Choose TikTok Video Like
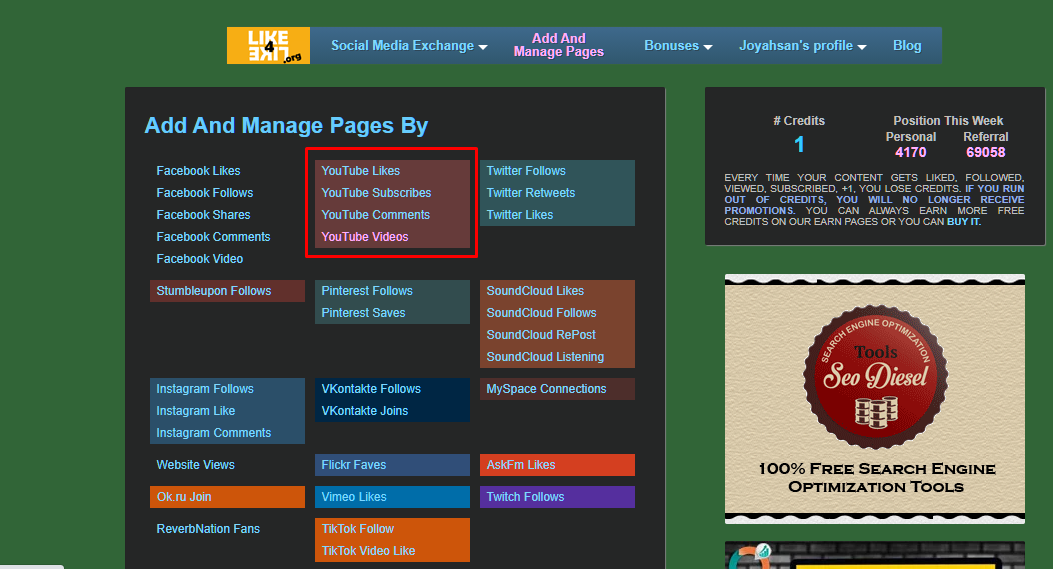 click(368, 552)
